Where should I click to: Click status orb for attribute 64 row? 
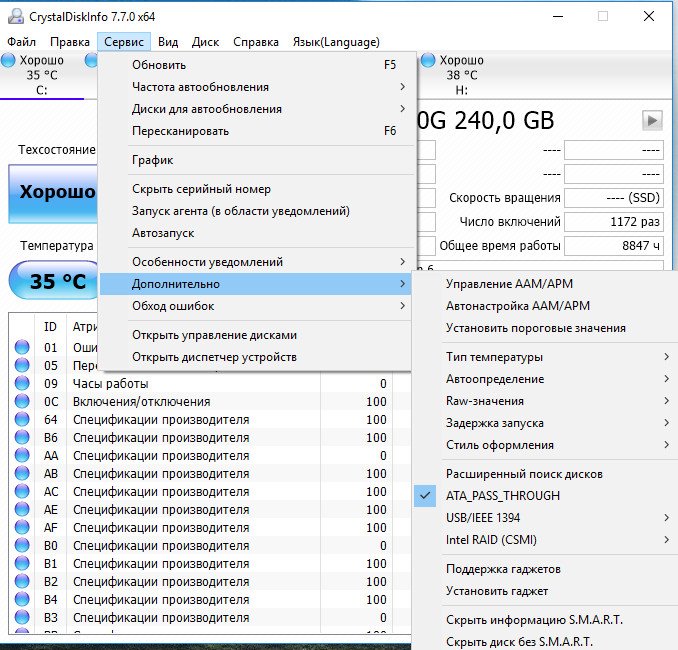(x=22, y=419)
